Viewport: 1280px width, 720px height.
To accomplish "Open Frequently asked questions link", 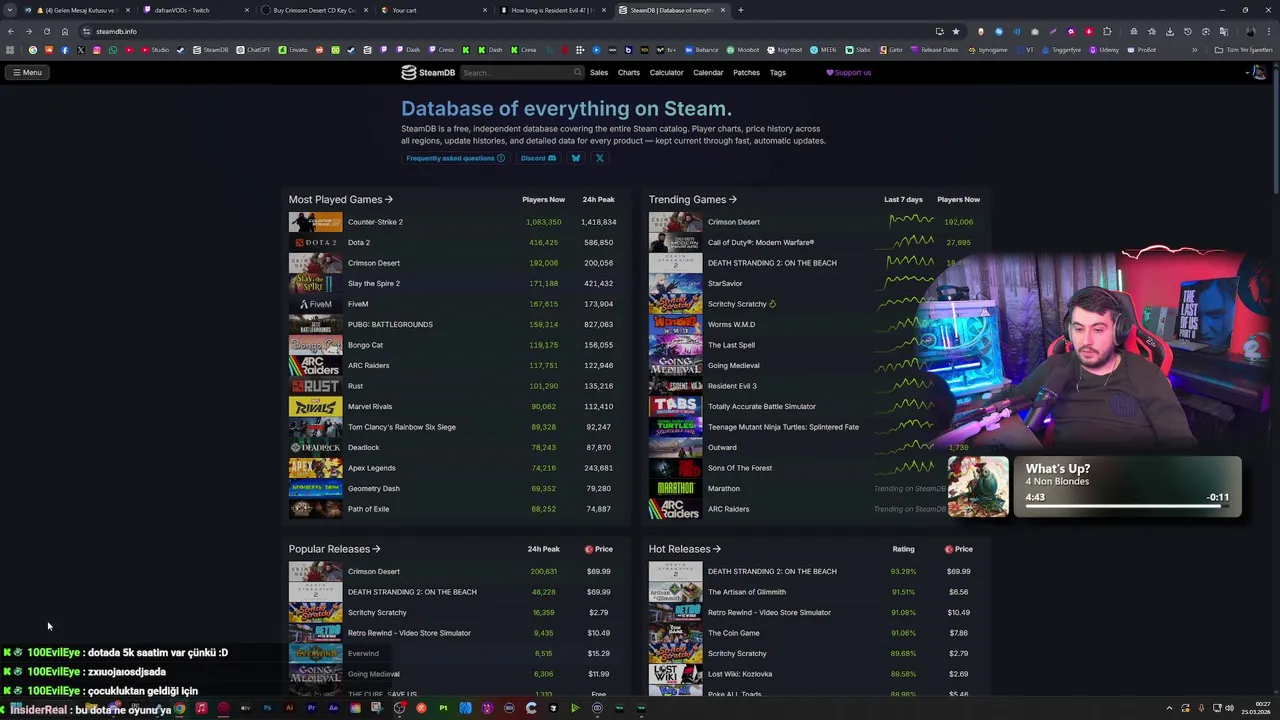I will (455, 158).
